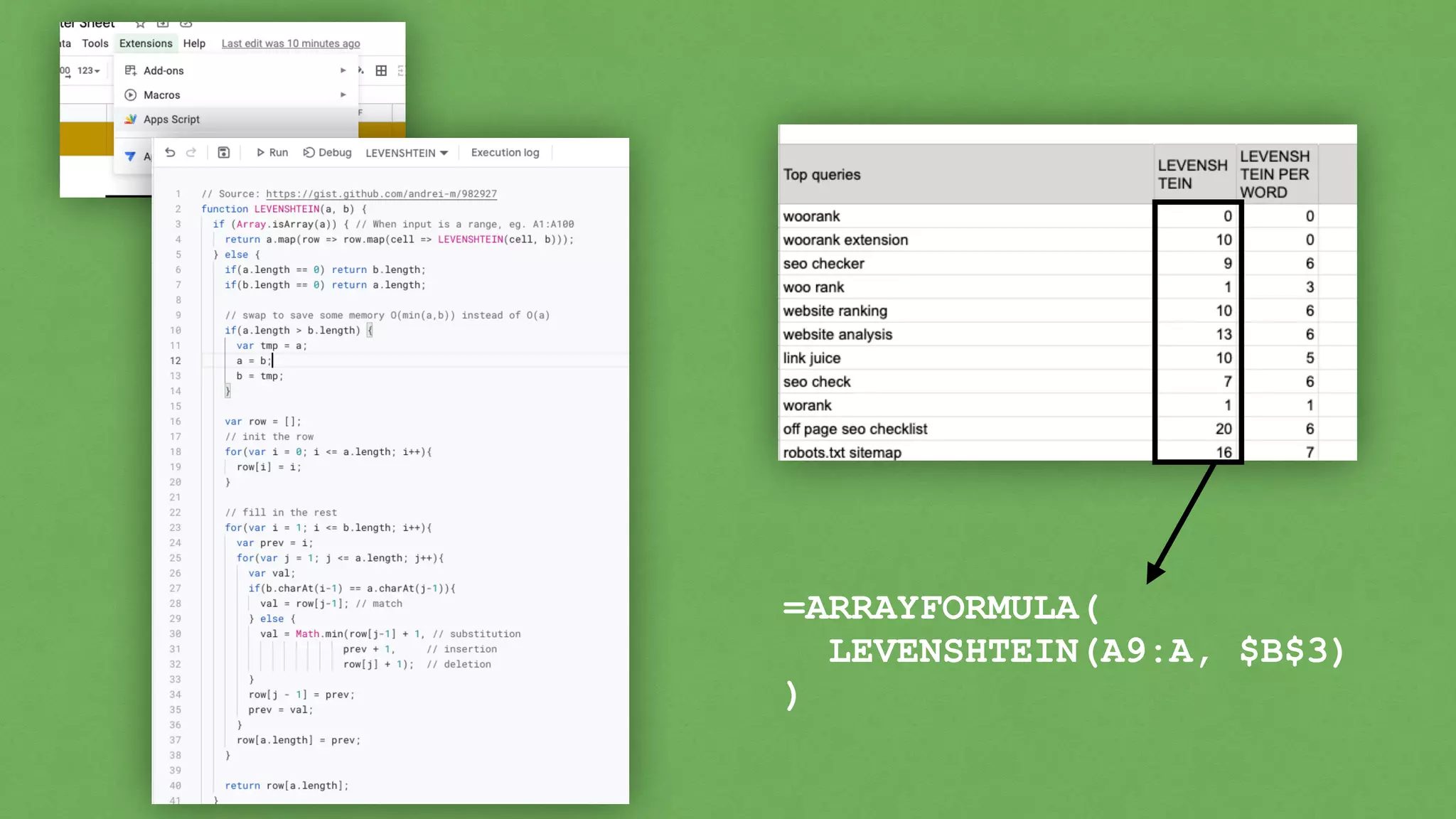
Task: Click the '// init the row' comment
Action: coord(269,437)
